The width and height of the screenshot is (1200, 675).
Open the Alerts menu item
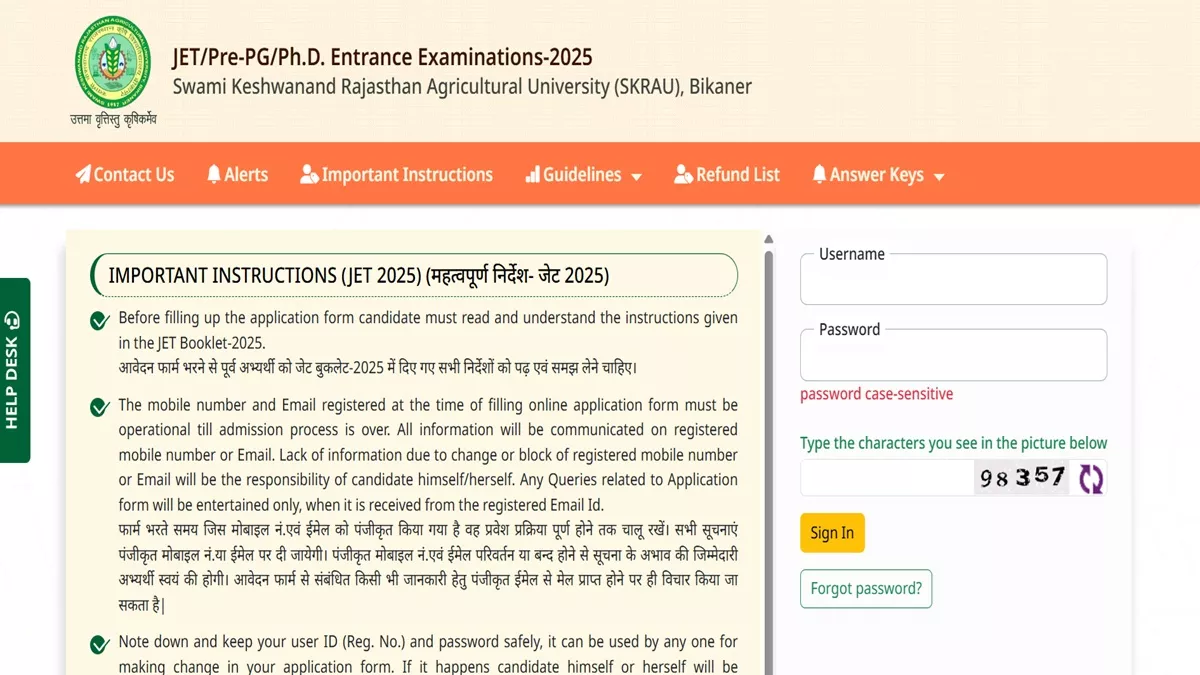pos(237,174)
